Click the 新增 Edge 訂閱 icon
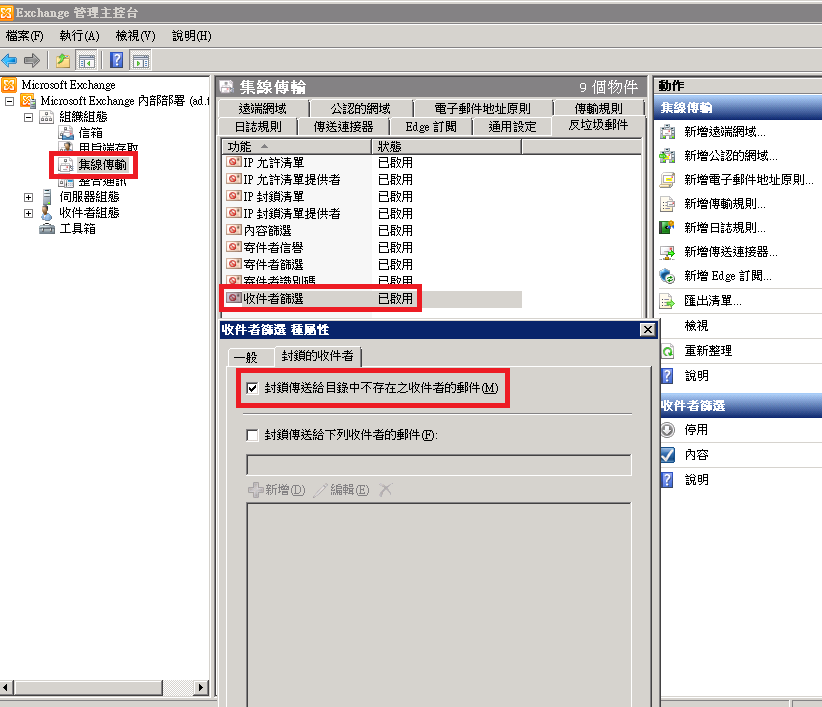Screen dimensions: 822x707 point(667,276)
